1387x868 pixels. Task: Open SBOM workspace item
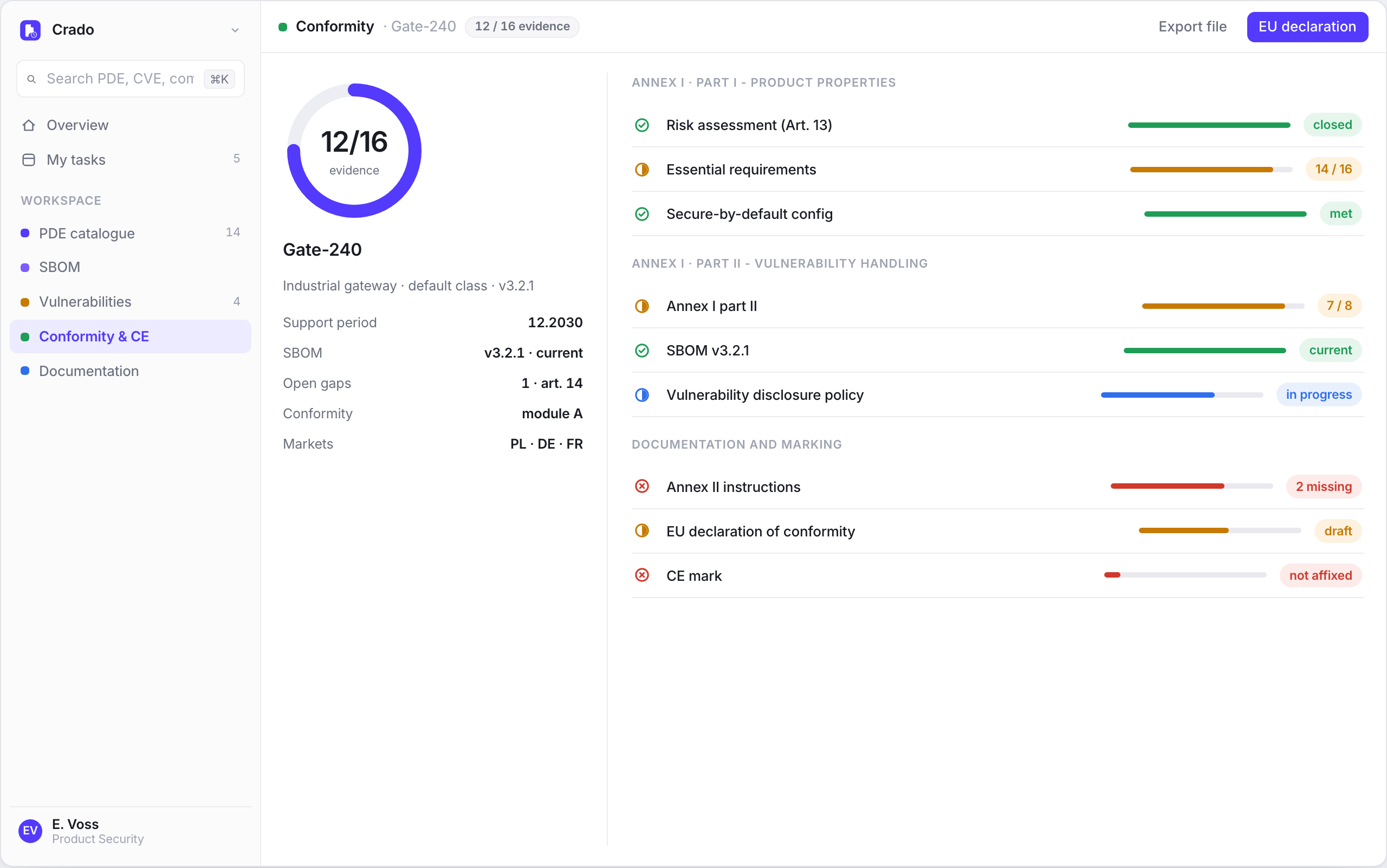(x=131, y=268)
